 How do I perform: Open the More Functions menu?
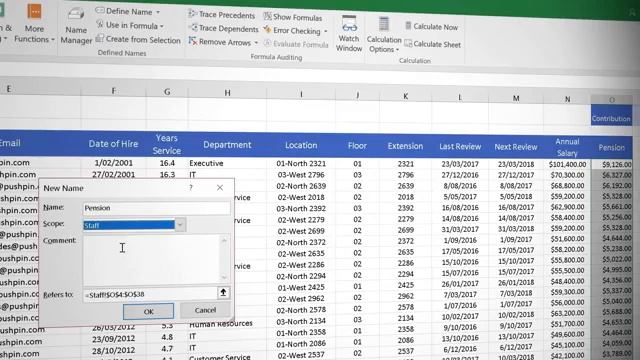coord(34,24)
